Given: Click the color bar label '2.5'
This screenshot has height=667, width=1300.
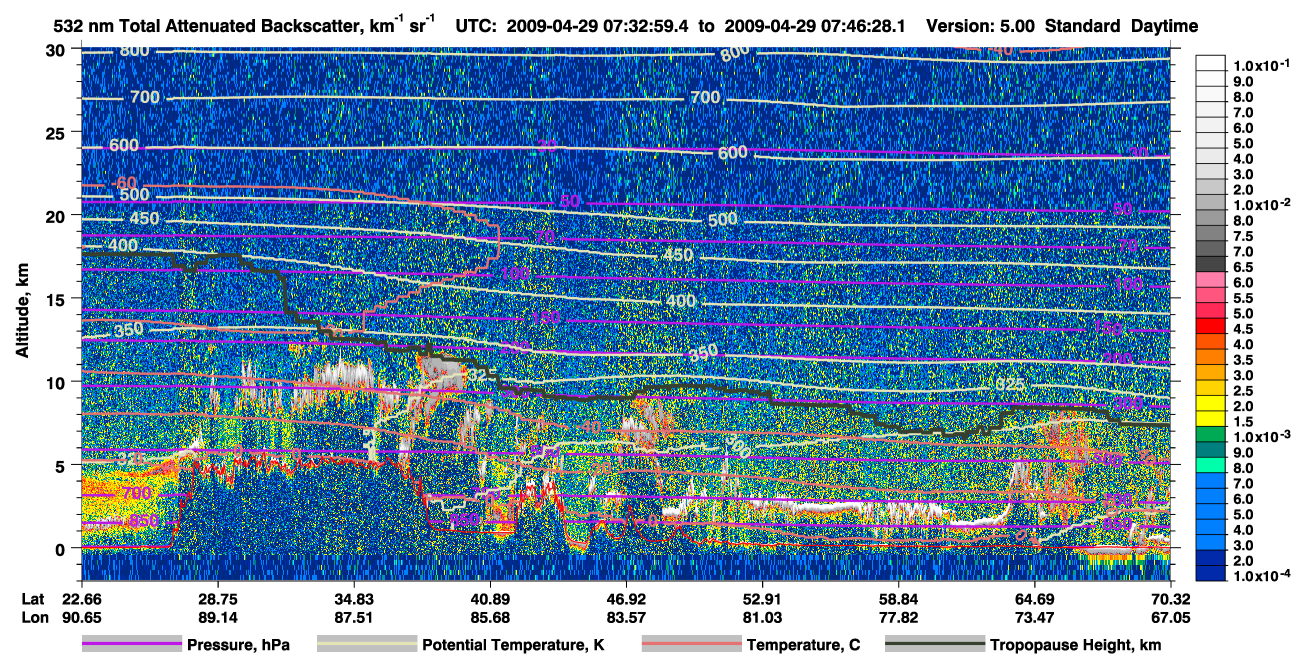Looking at the screenshot, I should [1245, 391].
